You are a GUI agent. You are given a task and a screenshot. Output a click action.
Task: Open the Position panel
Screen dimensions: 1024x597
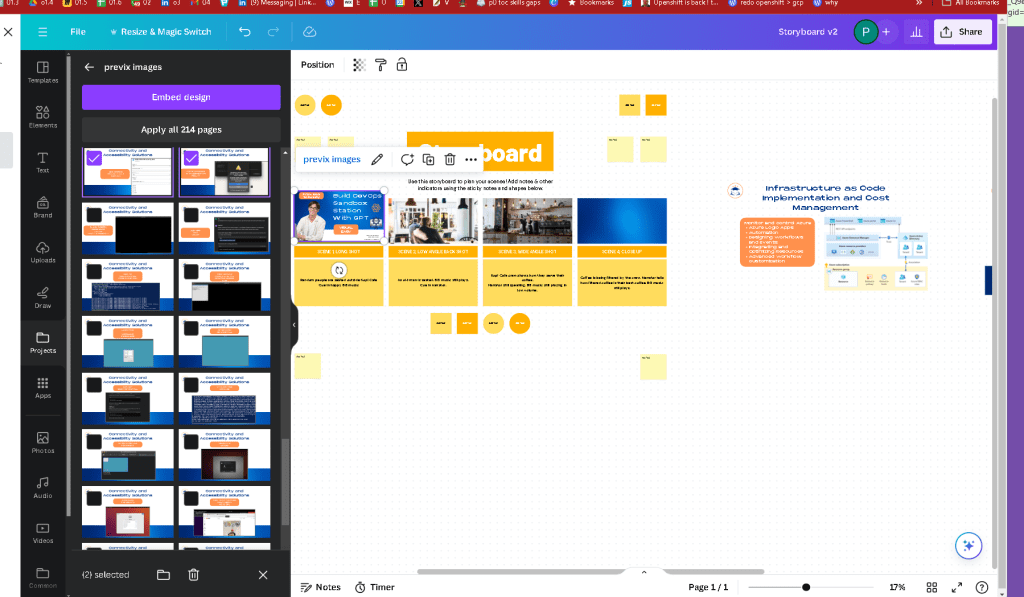[317, 65]
